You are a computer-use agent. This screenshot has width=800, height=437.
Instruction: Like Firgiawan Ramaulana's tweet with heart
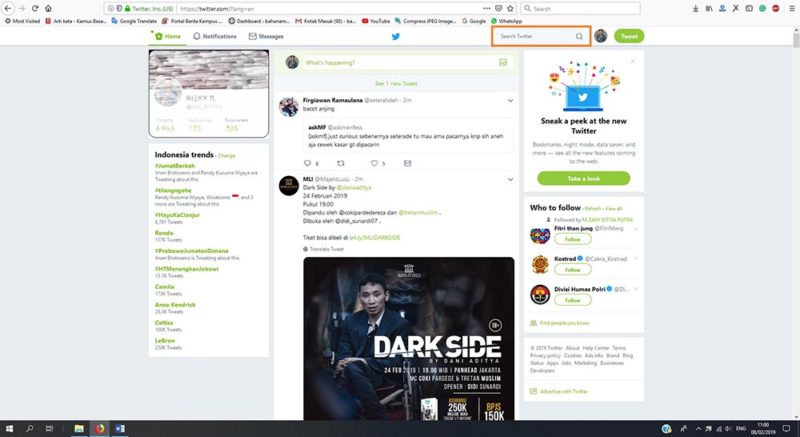(374, 163)
